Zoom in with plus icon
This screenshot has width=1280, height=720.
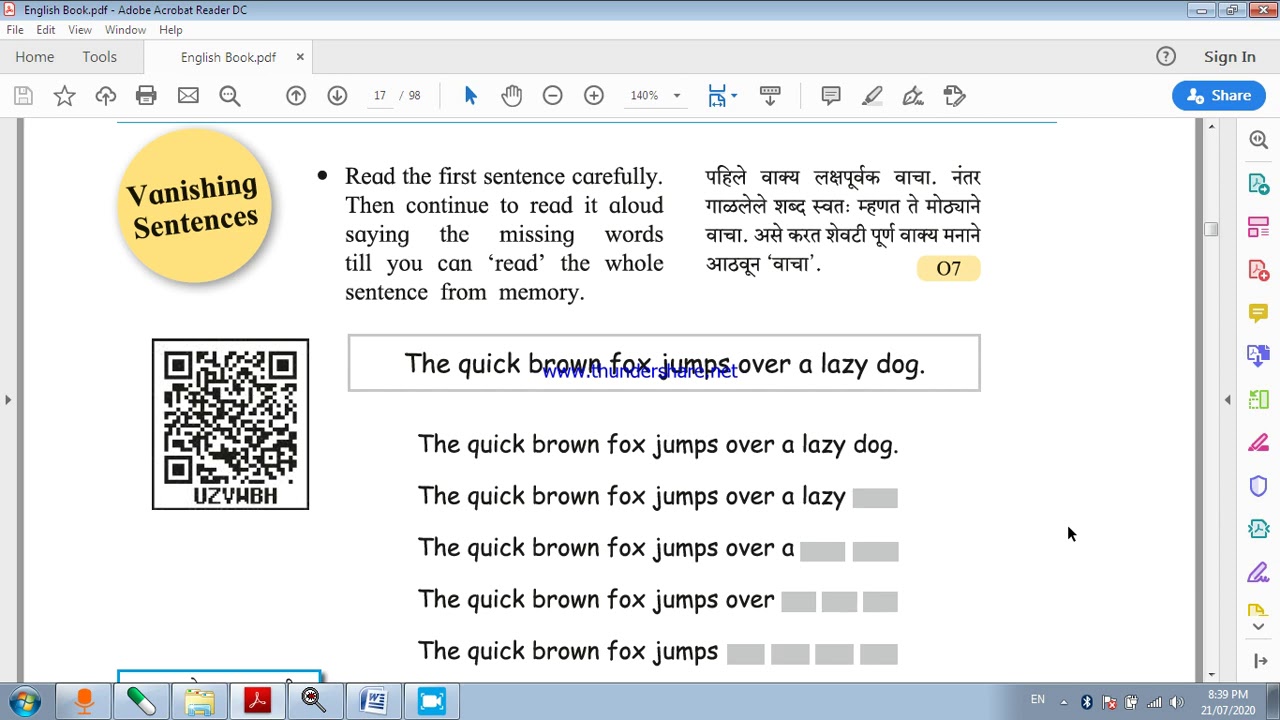pyautogui.click(x=594, y=96)
